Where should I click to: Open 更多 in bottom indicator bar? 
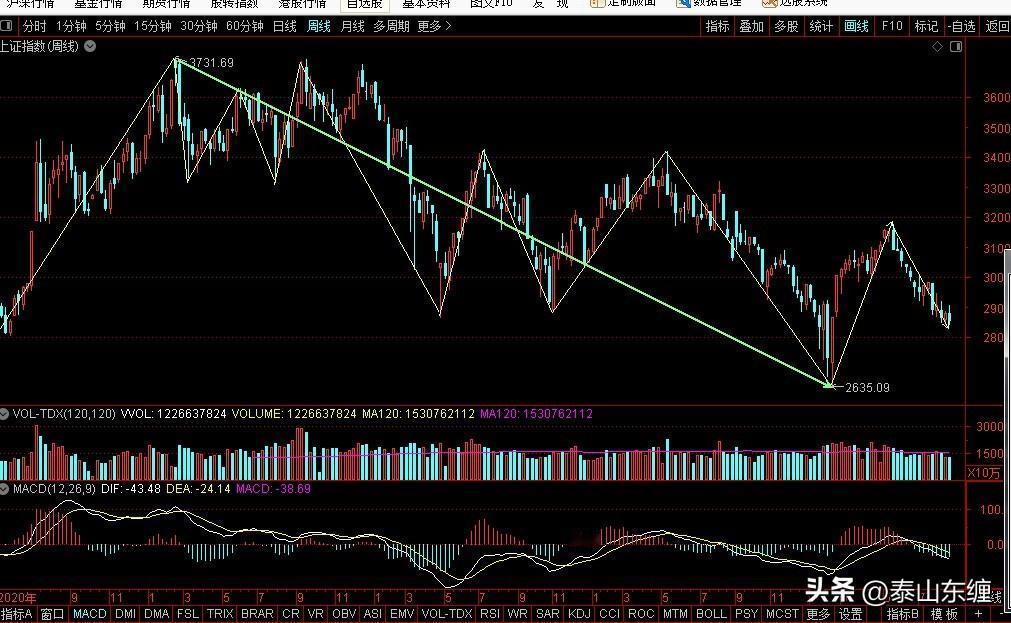(818, 614)
